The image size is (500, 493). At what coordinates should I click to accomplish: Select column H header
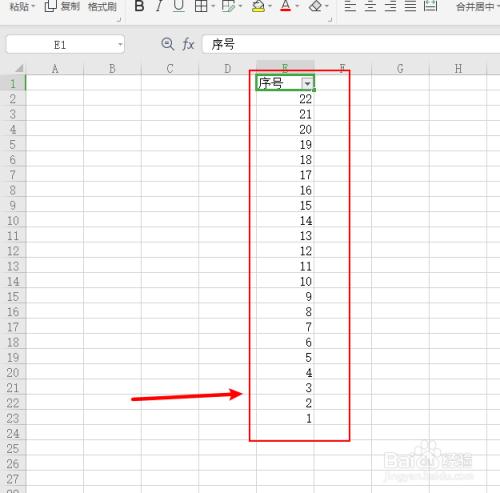458,68
